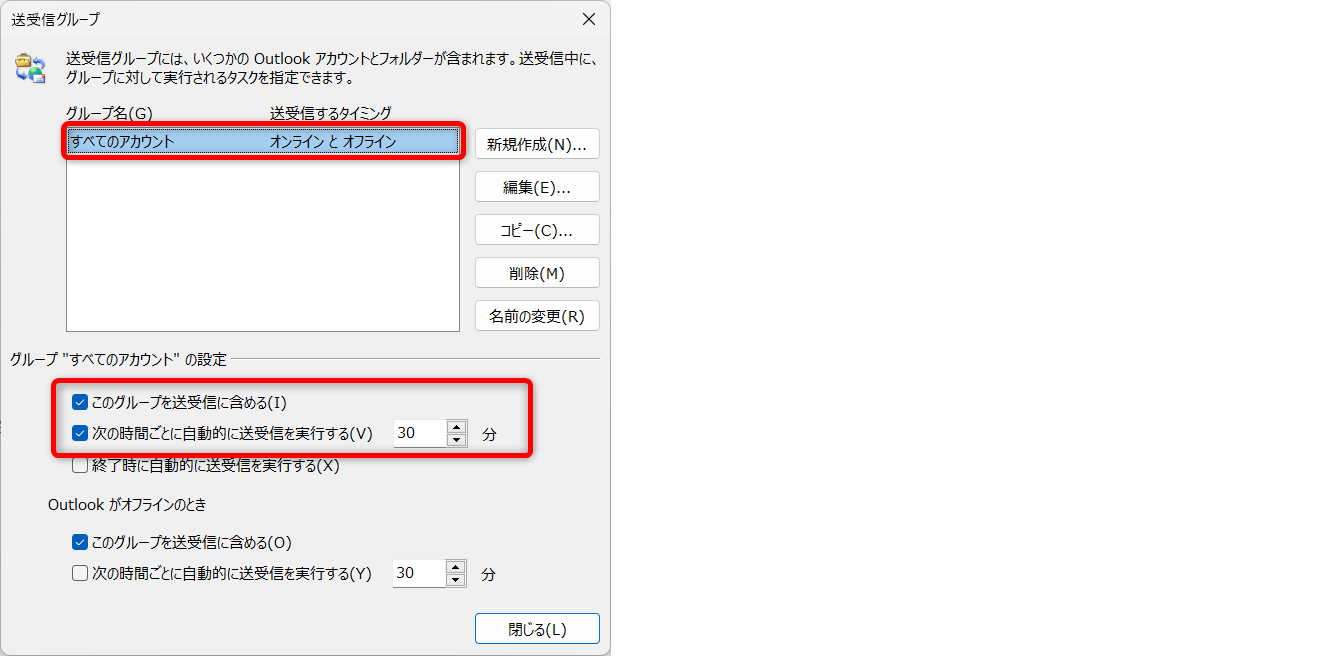Click the 編集(E)... button
1344x656 pixels.
pos(537,187)
